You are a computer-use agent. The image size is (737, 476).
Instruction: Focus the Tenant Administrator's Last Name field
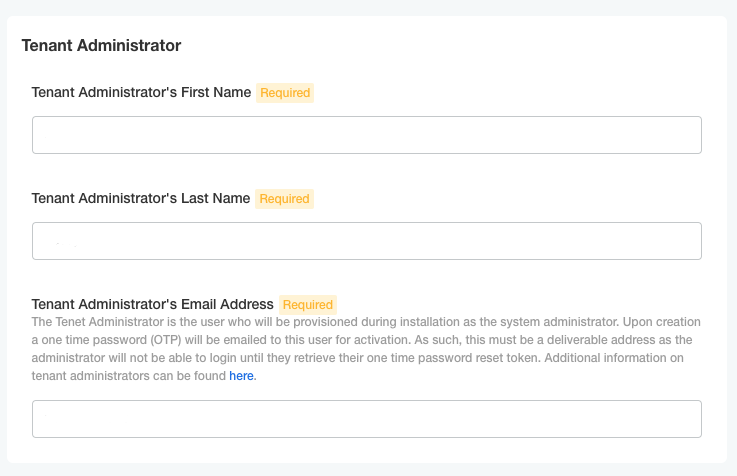(x=366, y=241)
